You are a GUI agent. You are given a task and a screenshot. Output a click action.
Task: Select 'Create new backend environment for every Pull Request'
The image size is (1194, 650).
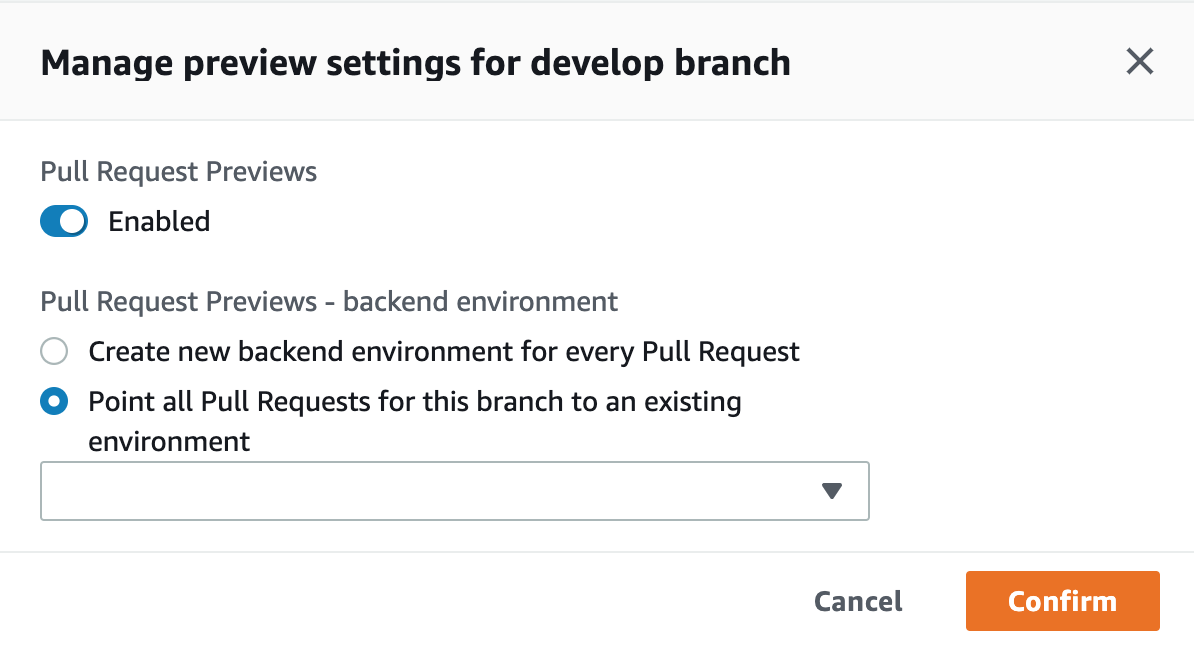(x=53, y=351)
